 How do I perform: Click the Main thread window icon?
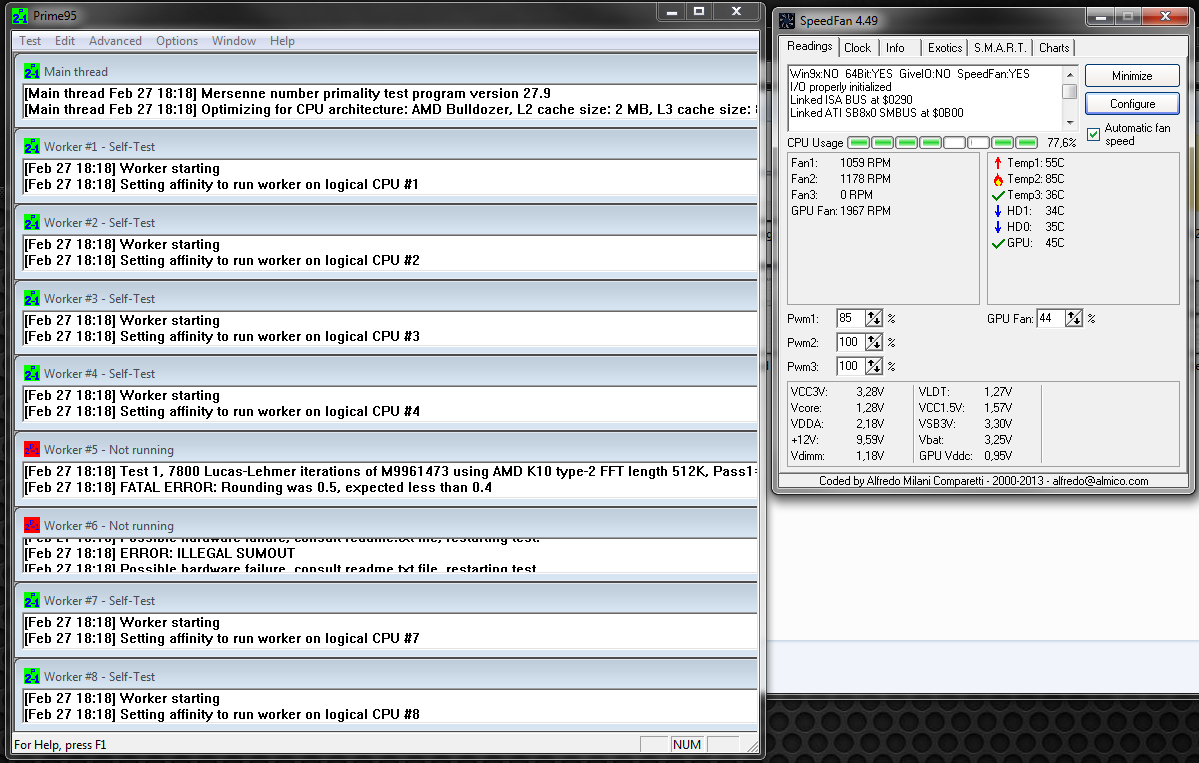(31, 71)
